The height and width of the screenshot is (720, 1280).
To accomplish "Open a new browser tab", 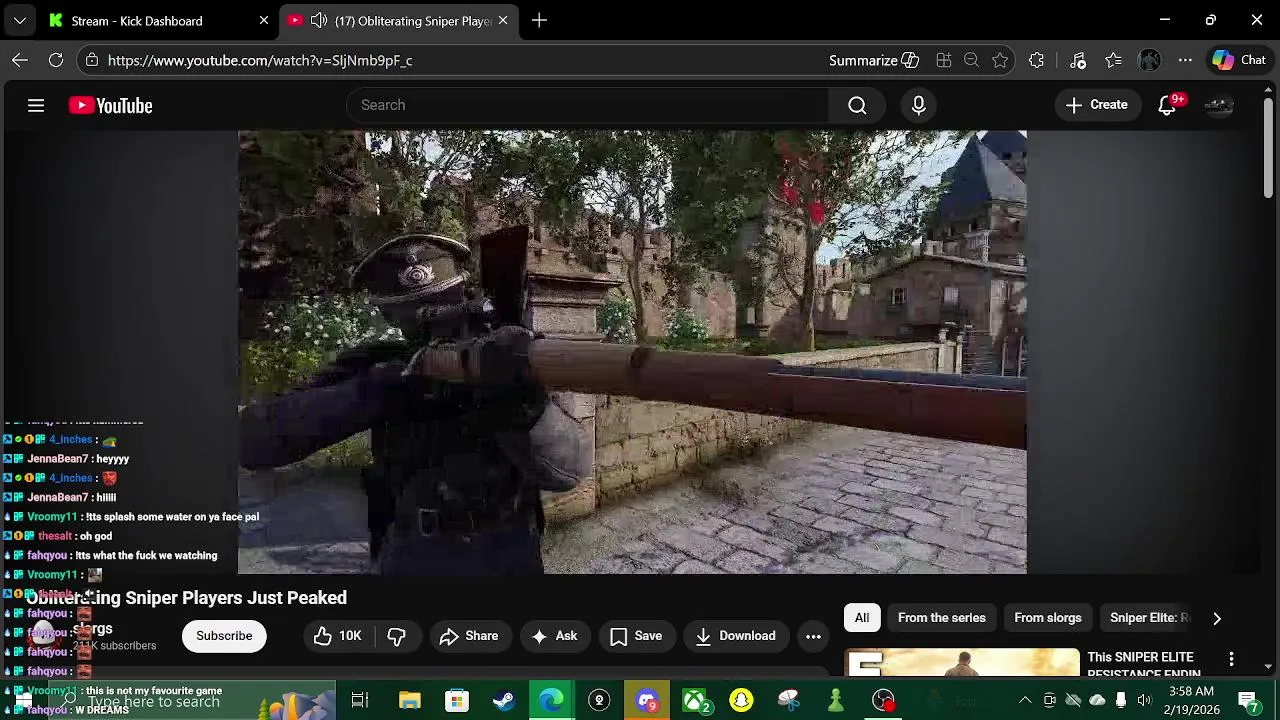I will [x=539, y=20].
